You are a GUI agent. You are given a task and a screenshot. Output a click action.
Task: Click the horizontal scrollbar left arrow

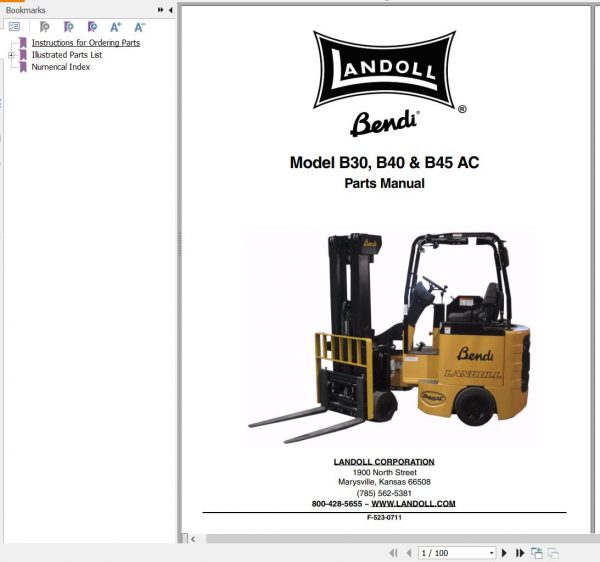point(193,539)
